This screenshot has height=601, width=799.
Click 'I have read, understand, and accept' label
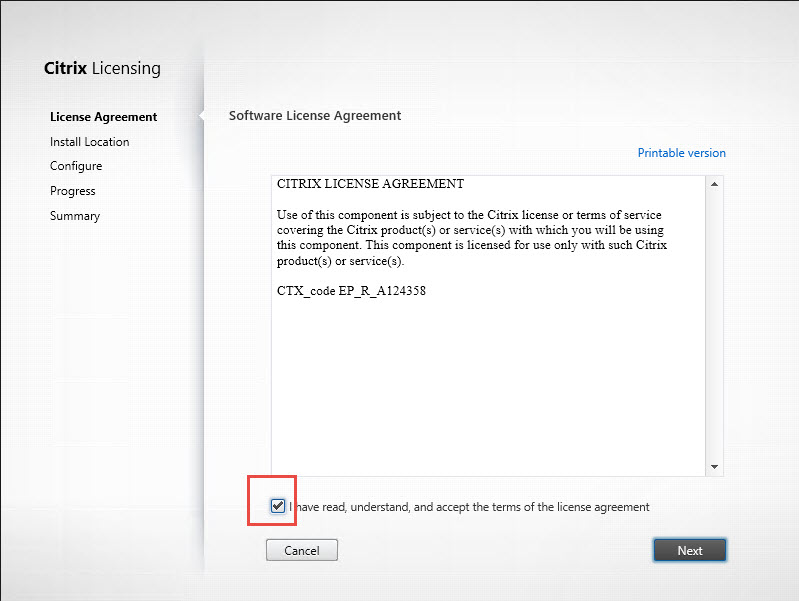click(x=469, y=507)
